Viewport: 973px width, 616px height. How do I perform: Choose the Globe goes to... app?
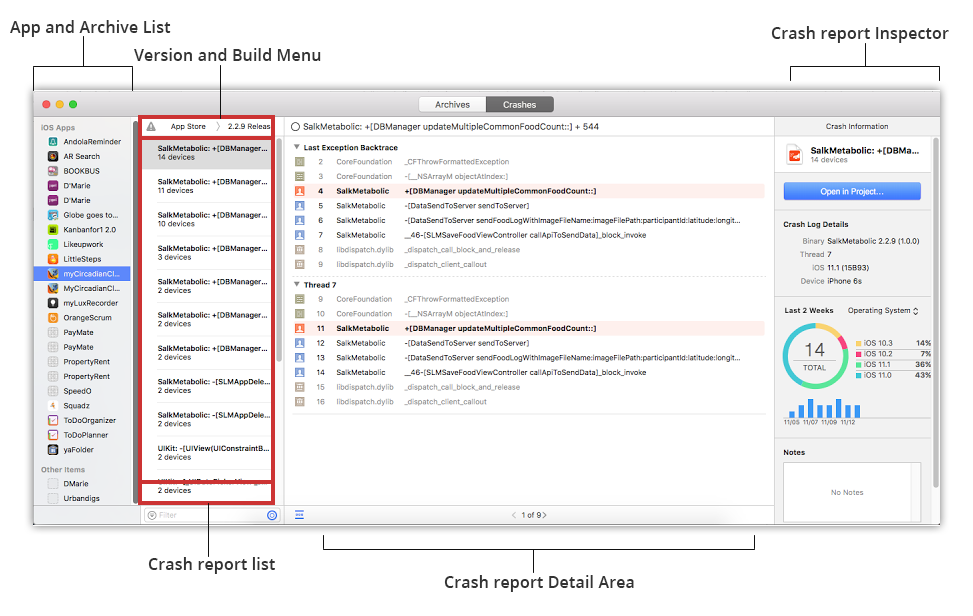[x=83, y=215]
